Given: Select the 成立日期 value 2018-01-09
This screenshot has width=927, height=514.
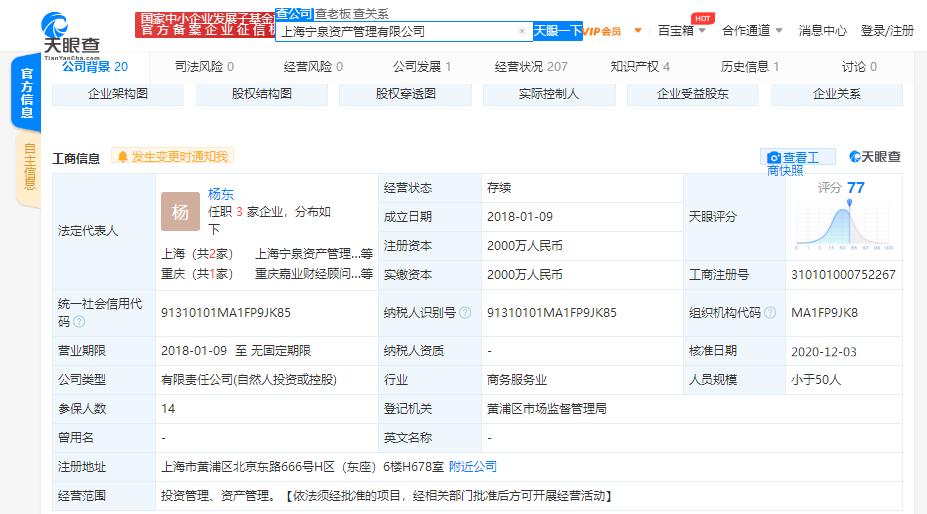Looking at the screenshot, I should click(520, 217).
